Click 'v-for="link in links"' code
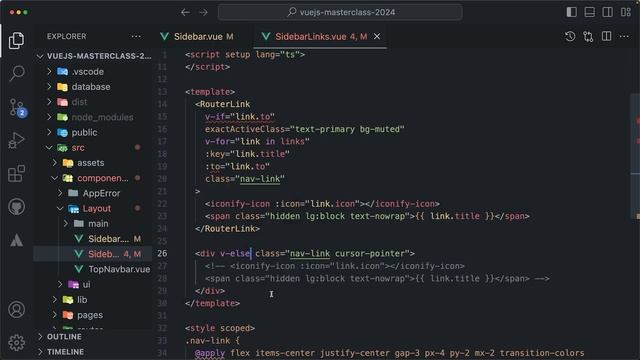This screenshot has height=360, width=640. pyautogui.click(x=257, y=142)
